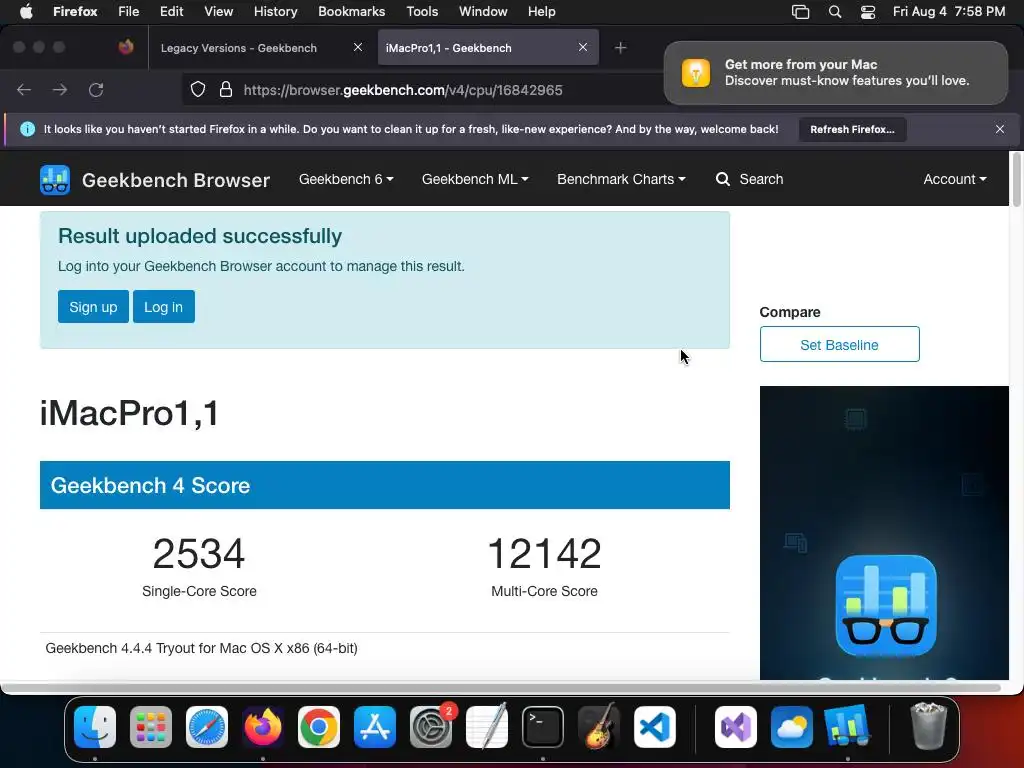Open Finder from the Dock
The image size is (1024, 768).
[95, 727]
